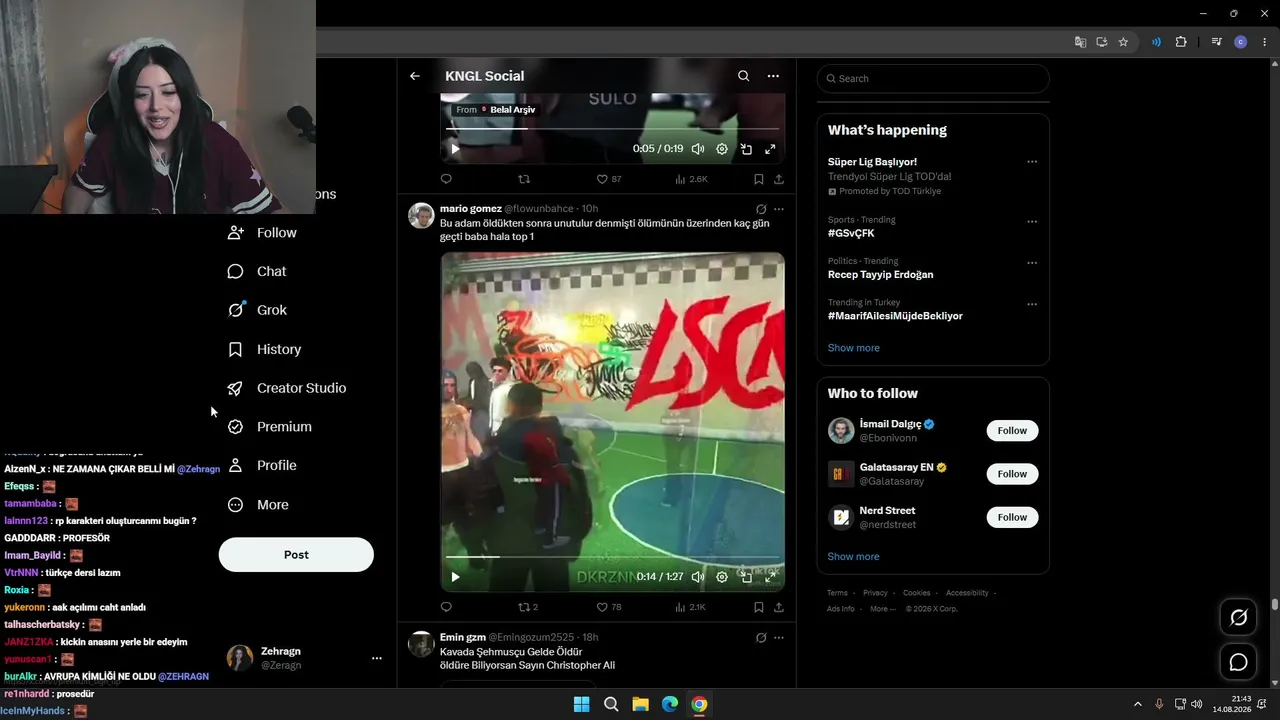Open Chat in the sidebar
The height and width of the screenshot is (720, 1280).
257,271
